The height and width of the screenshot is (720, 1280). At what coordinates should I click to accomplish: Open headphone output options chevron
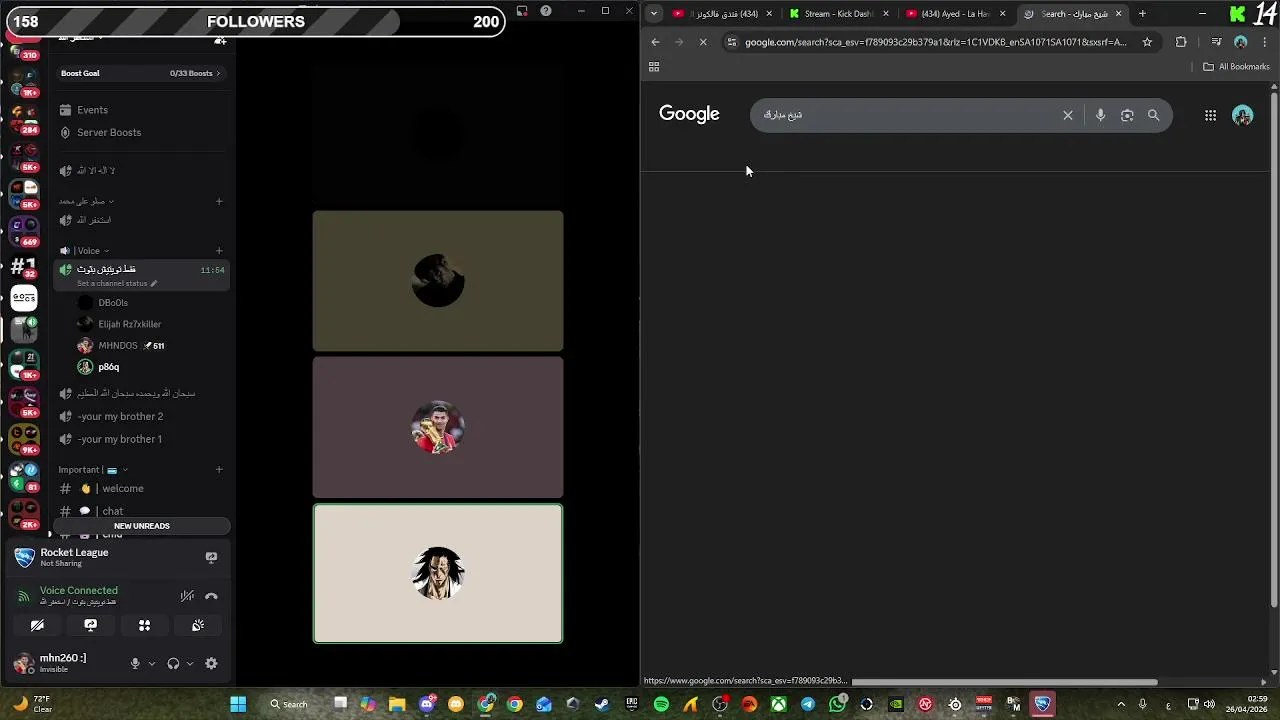coord(190,663)
